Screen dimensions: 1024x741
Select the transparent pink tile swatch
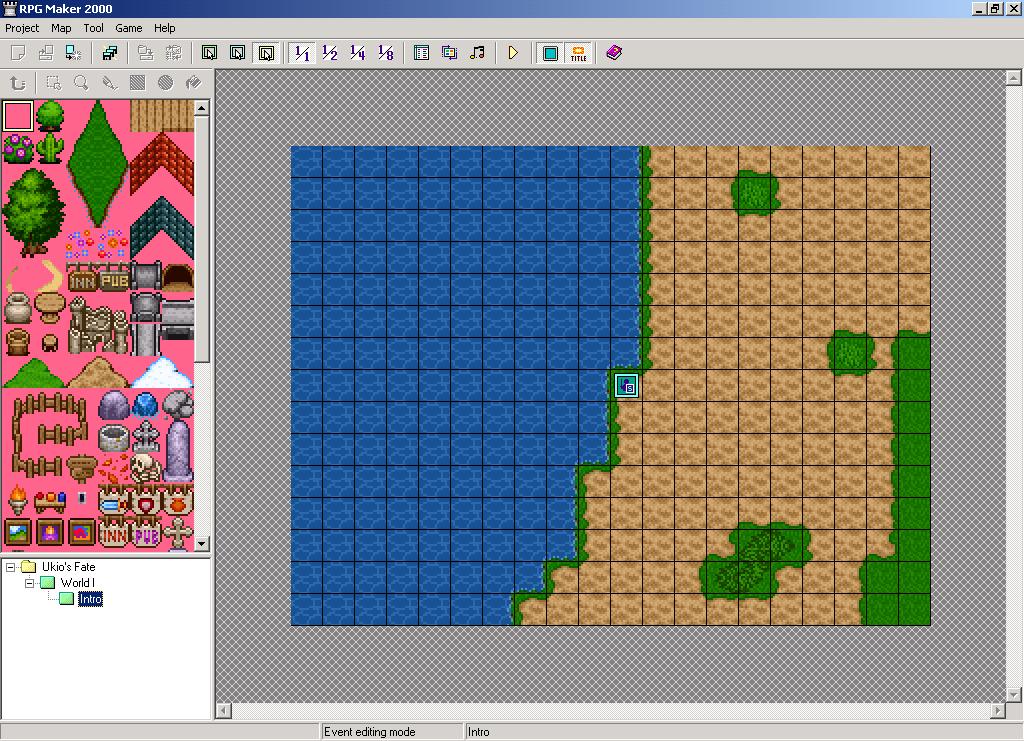click(x=18, y=116)
